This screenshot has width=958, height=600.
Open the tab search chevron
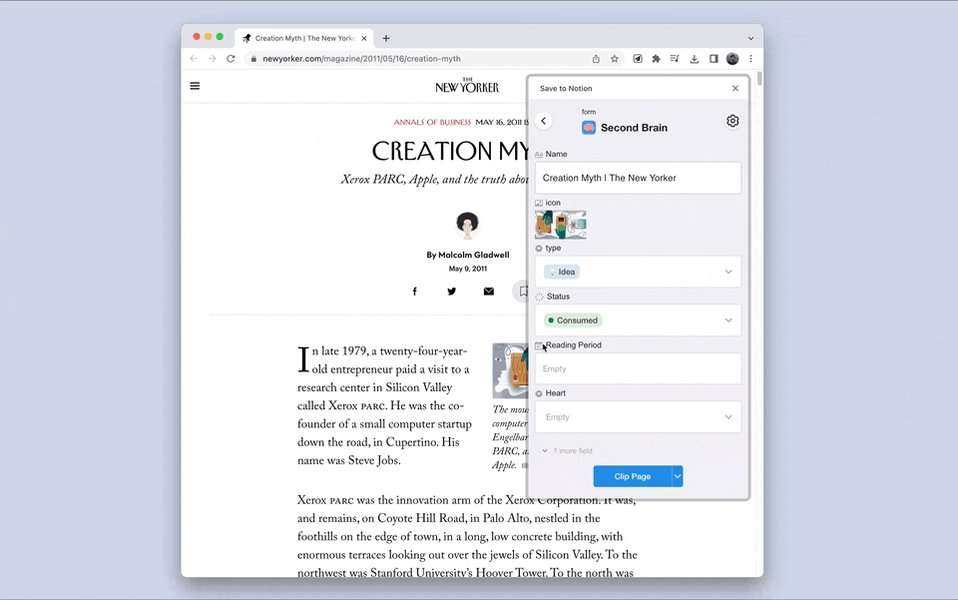pos(751,38)
